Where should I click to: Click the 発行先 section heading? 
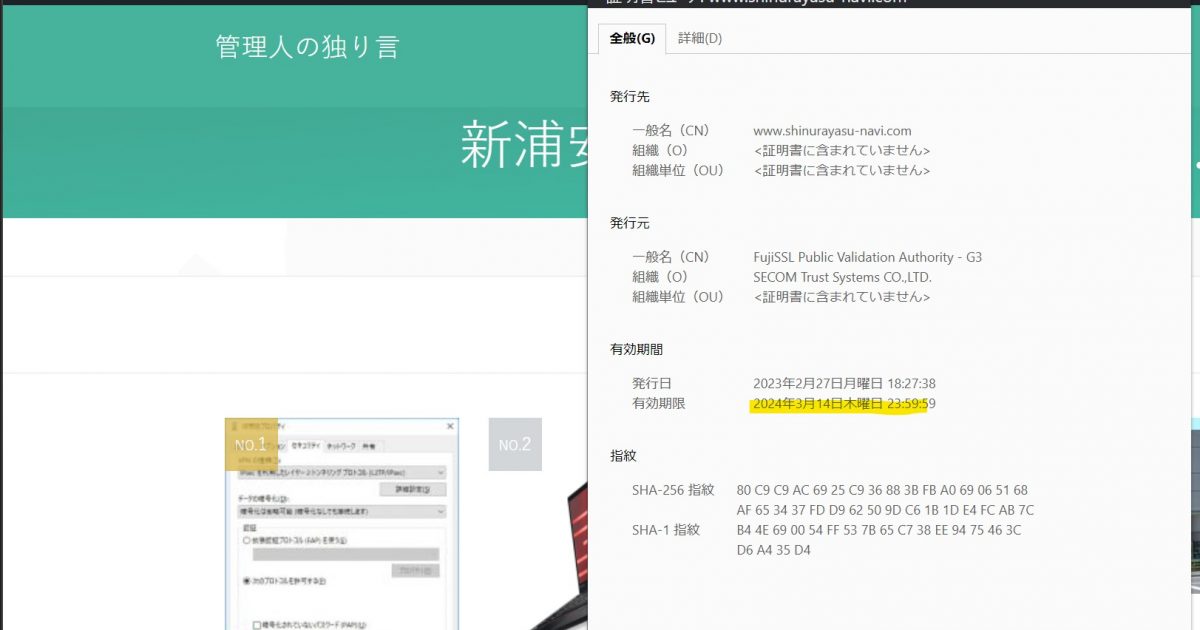tap(630, 97)
